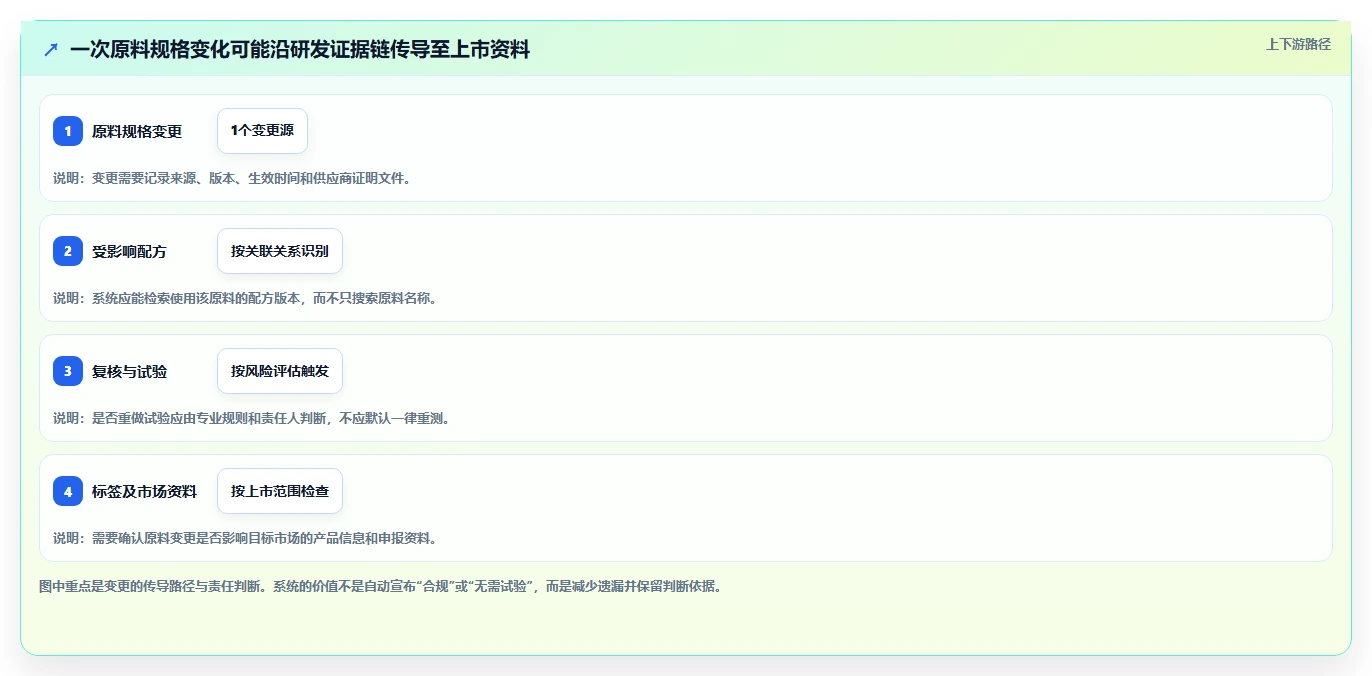Select the "标签及市场资料" step heading
The image size is (1372, 676).
pyautogui.click(x=144, y=491)
